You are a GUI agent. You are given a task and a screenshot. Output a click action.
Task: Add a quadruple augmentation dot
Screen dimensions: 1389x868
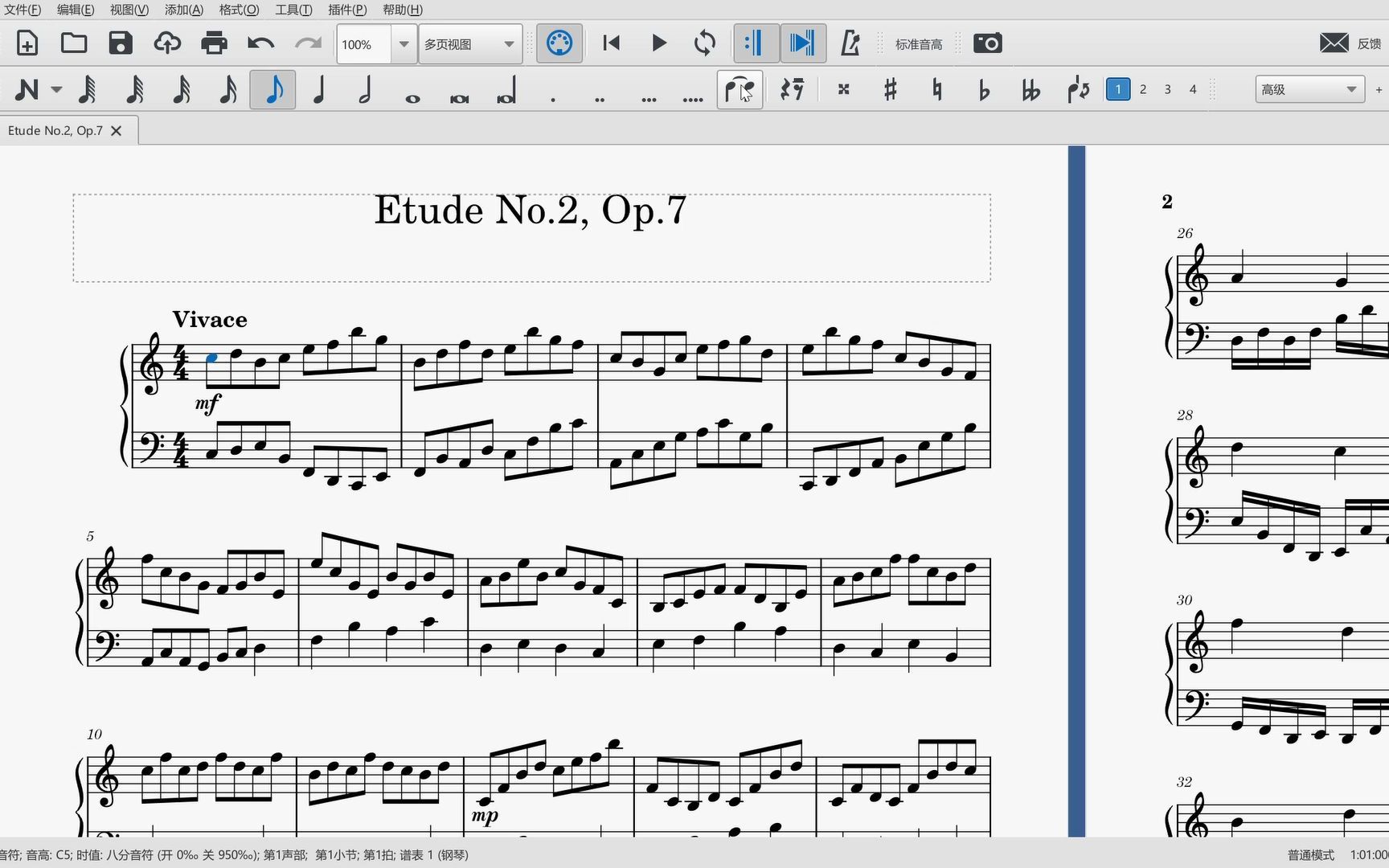pyautogui.click(x=693, y=99)
